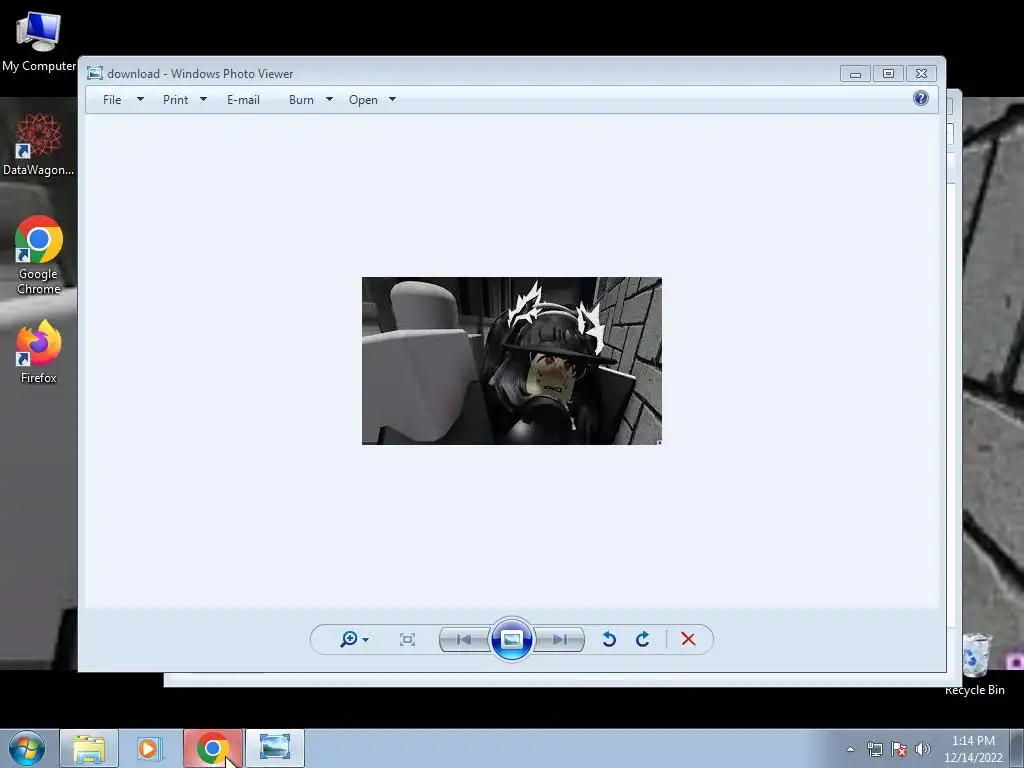Viewport: 1024px width, 768px height.
Task: Expand the Burn dropdown arrow
Action: [x=329, y=99]
